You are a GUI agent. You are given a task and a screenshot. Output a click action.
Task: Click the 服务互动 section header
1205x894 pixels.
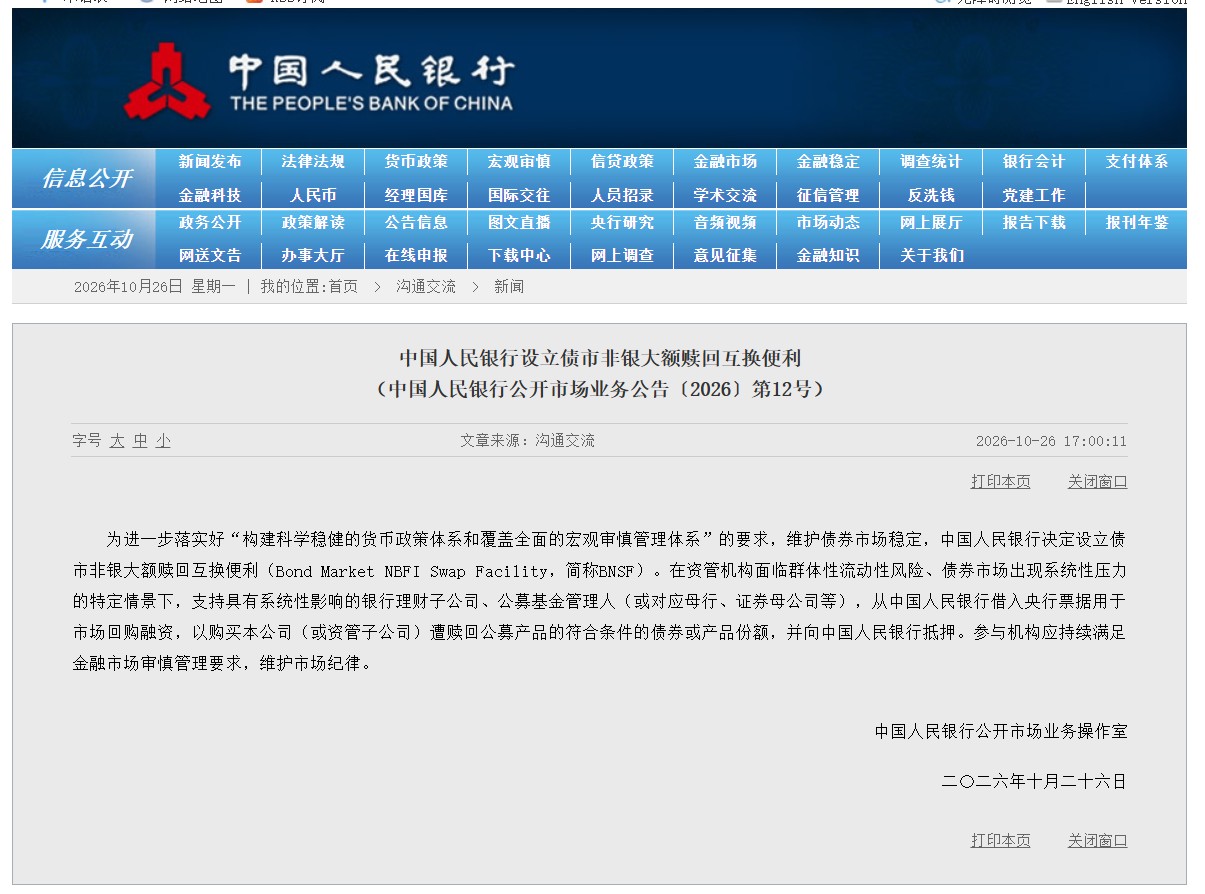pyautogui.click(x=86, y=239)
